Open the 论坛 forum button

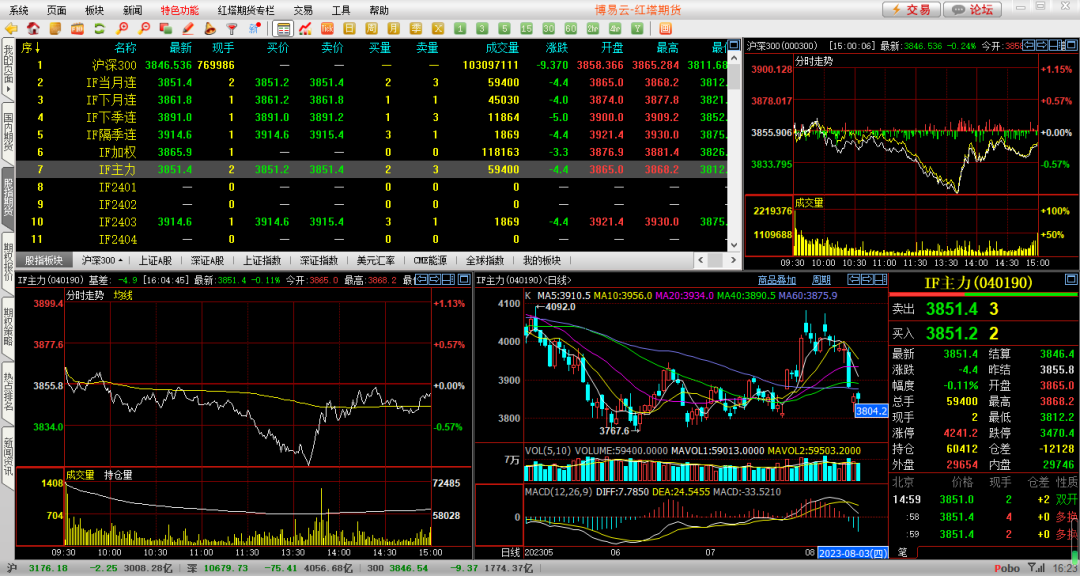click(973, 9)
